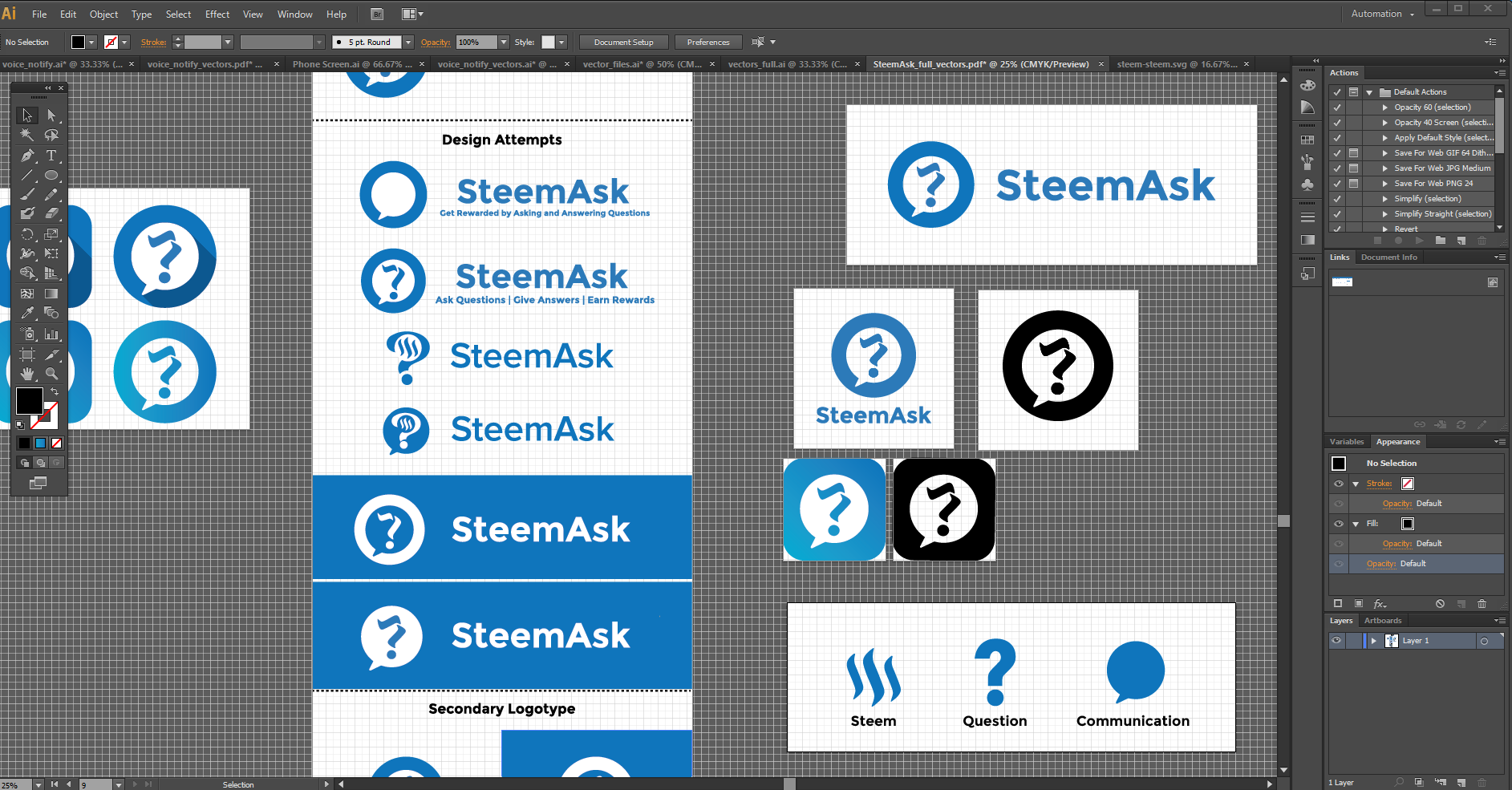Screen dimensions: 1512x790
Task: Select the Selection tool (black arrow)
Action: click(27, 115)
